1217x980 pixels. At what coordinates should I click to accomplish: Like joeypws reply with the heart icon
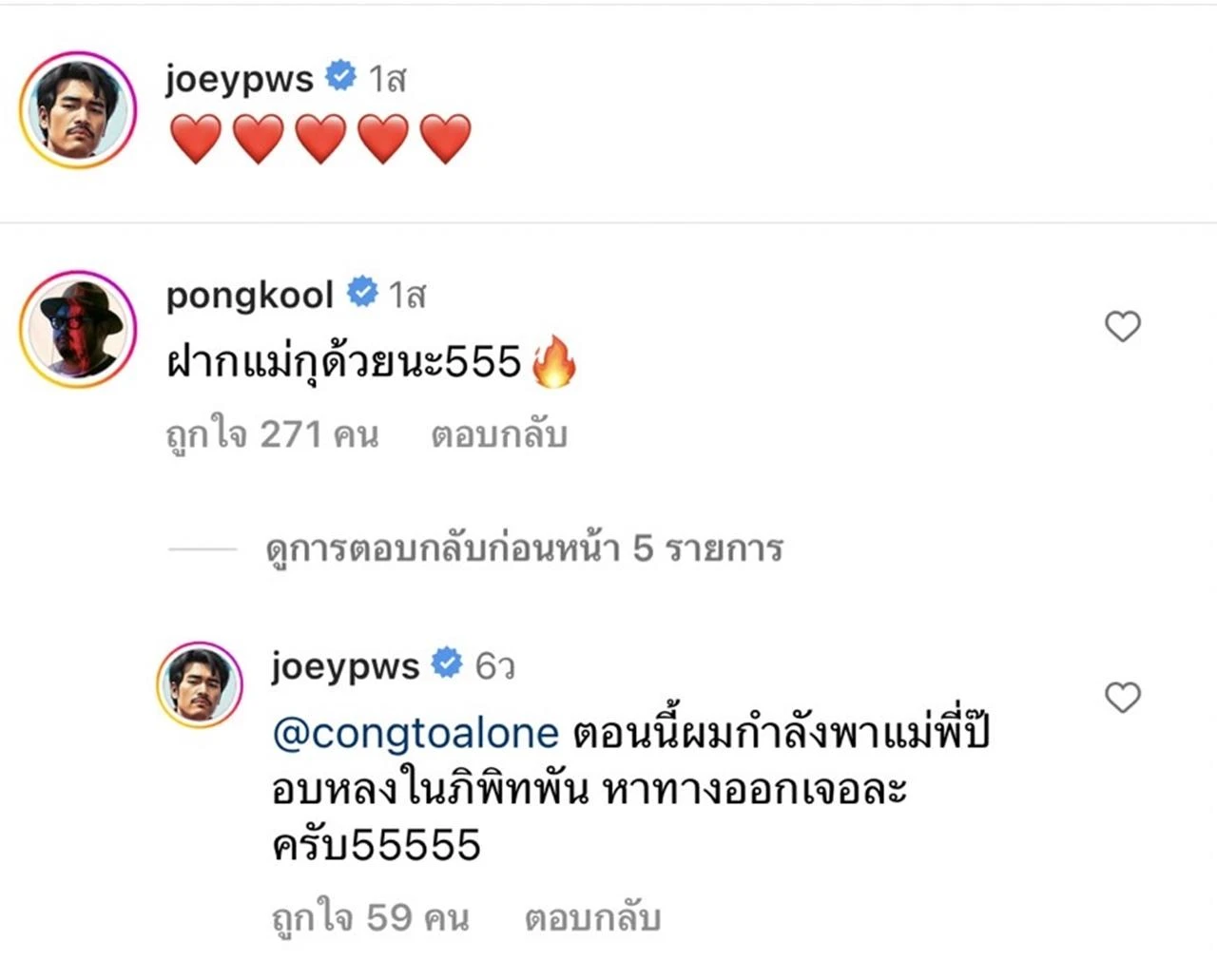(x=1122, y=698)
